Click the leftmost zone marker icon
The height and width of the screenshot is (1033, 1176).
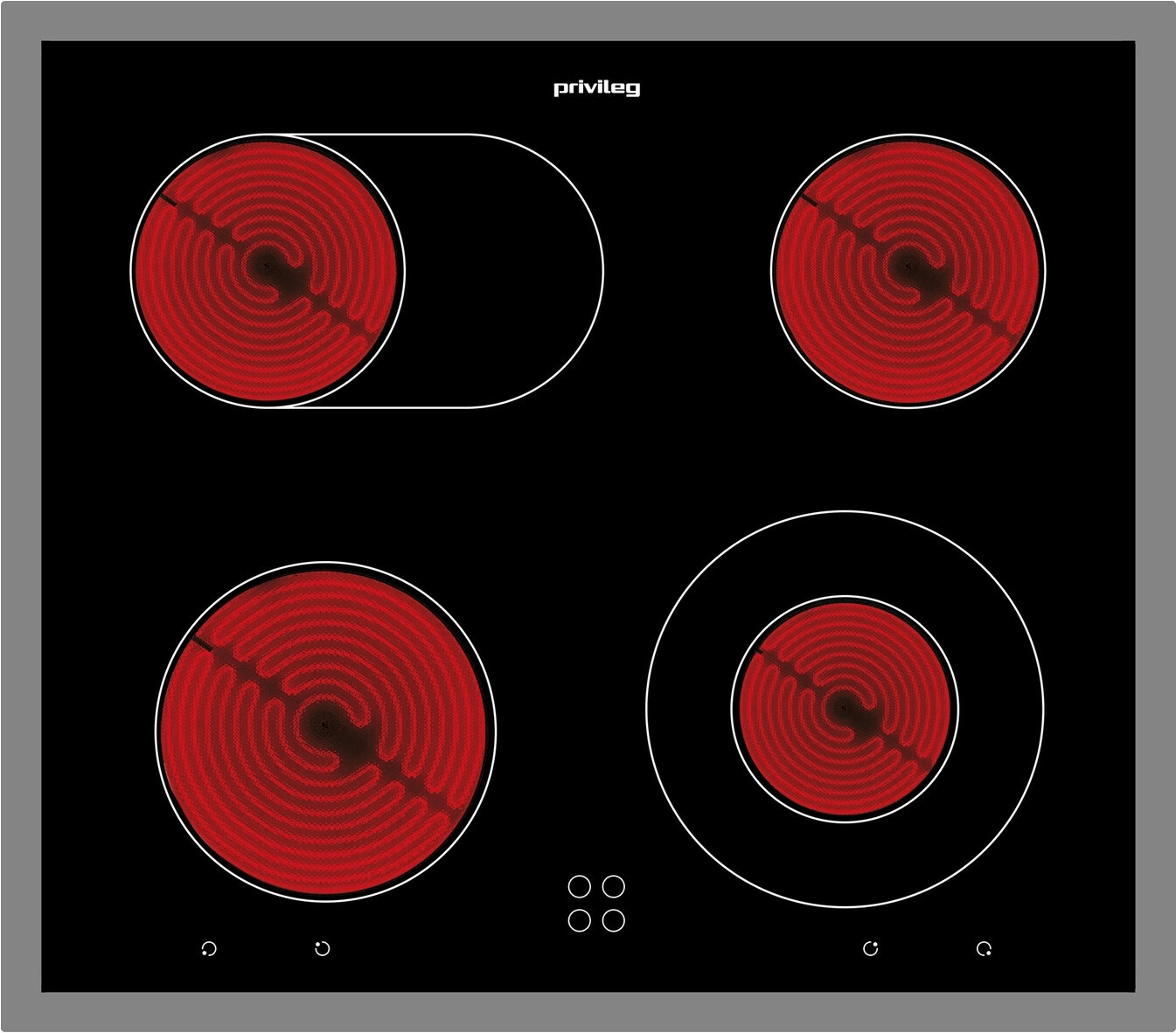tap(208, 949)
